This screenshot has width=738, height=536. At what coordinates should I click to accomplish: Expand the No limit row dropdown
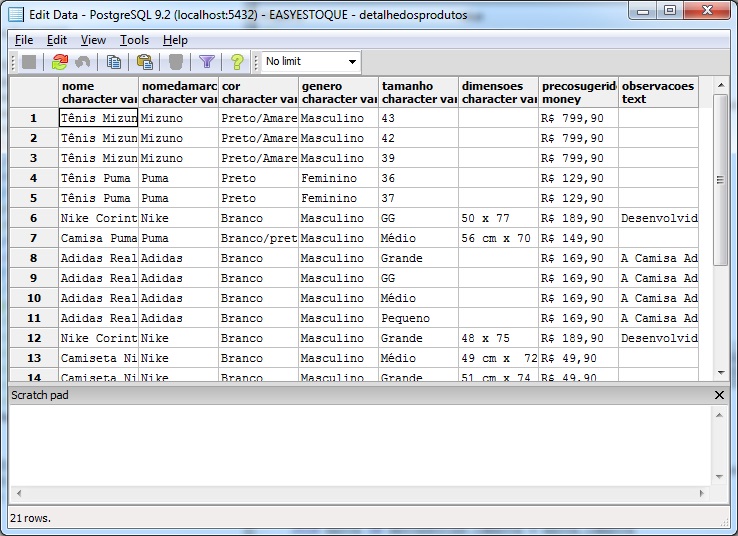click(x=351, y=62)
